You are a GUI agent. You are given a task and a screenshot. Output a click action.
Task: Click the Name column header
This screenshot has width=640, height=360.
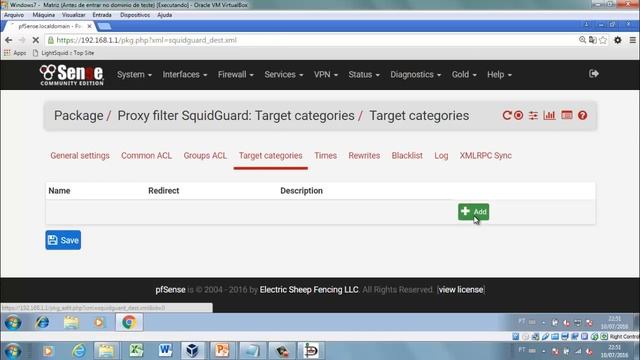(59, 191)
